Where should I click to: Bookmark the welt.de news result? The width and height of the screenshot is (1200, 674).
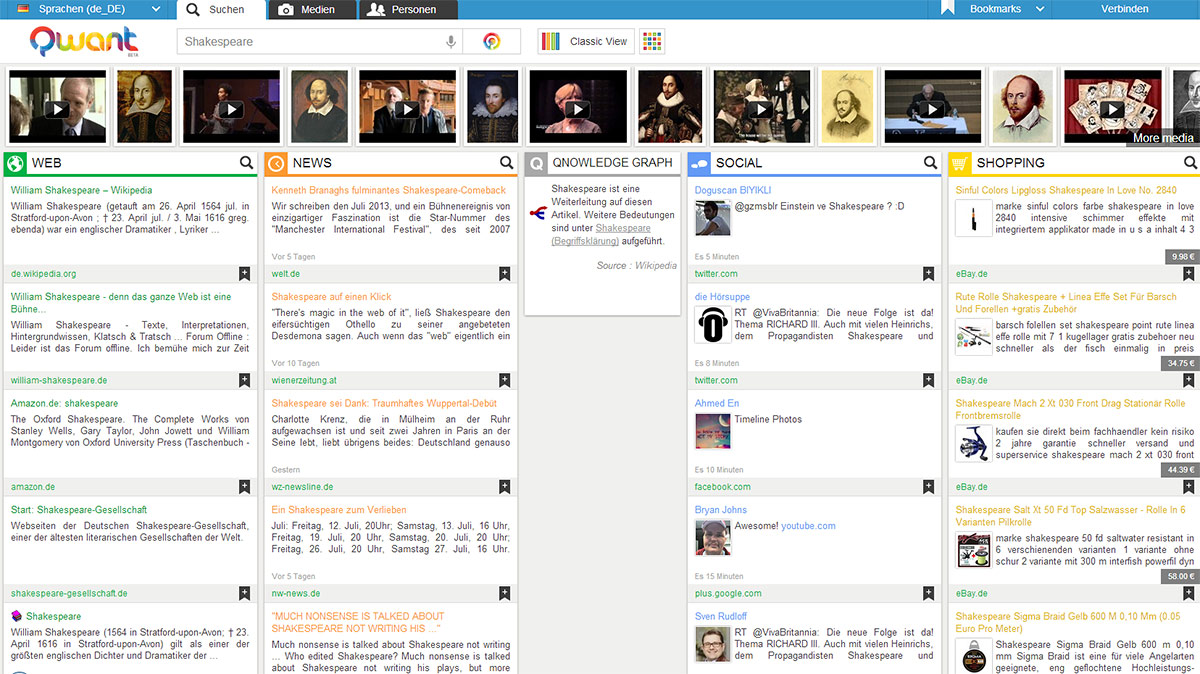pyautogui.click(x=505, y=273)
